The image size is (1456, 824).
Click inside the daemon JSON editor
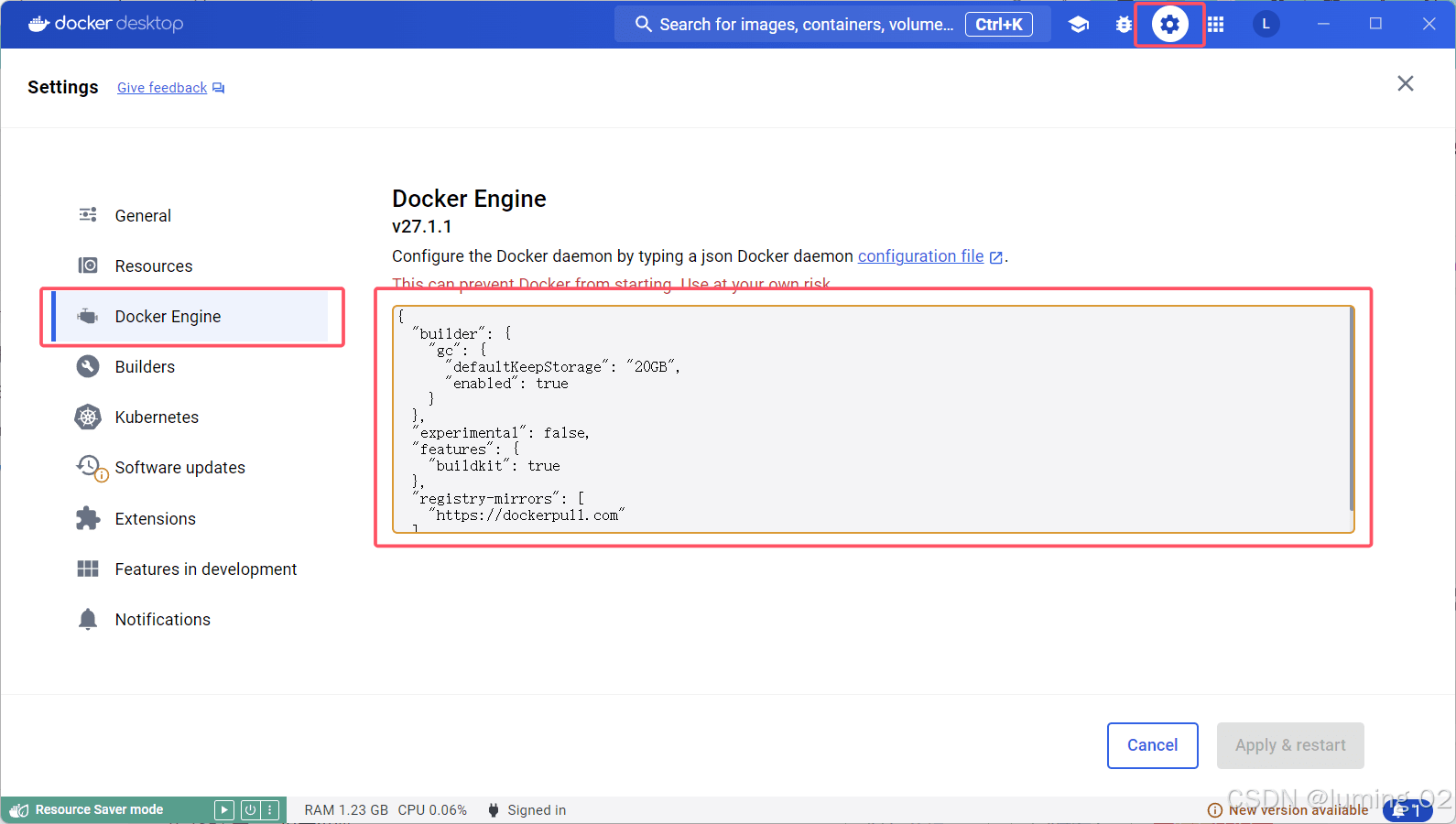873,419
